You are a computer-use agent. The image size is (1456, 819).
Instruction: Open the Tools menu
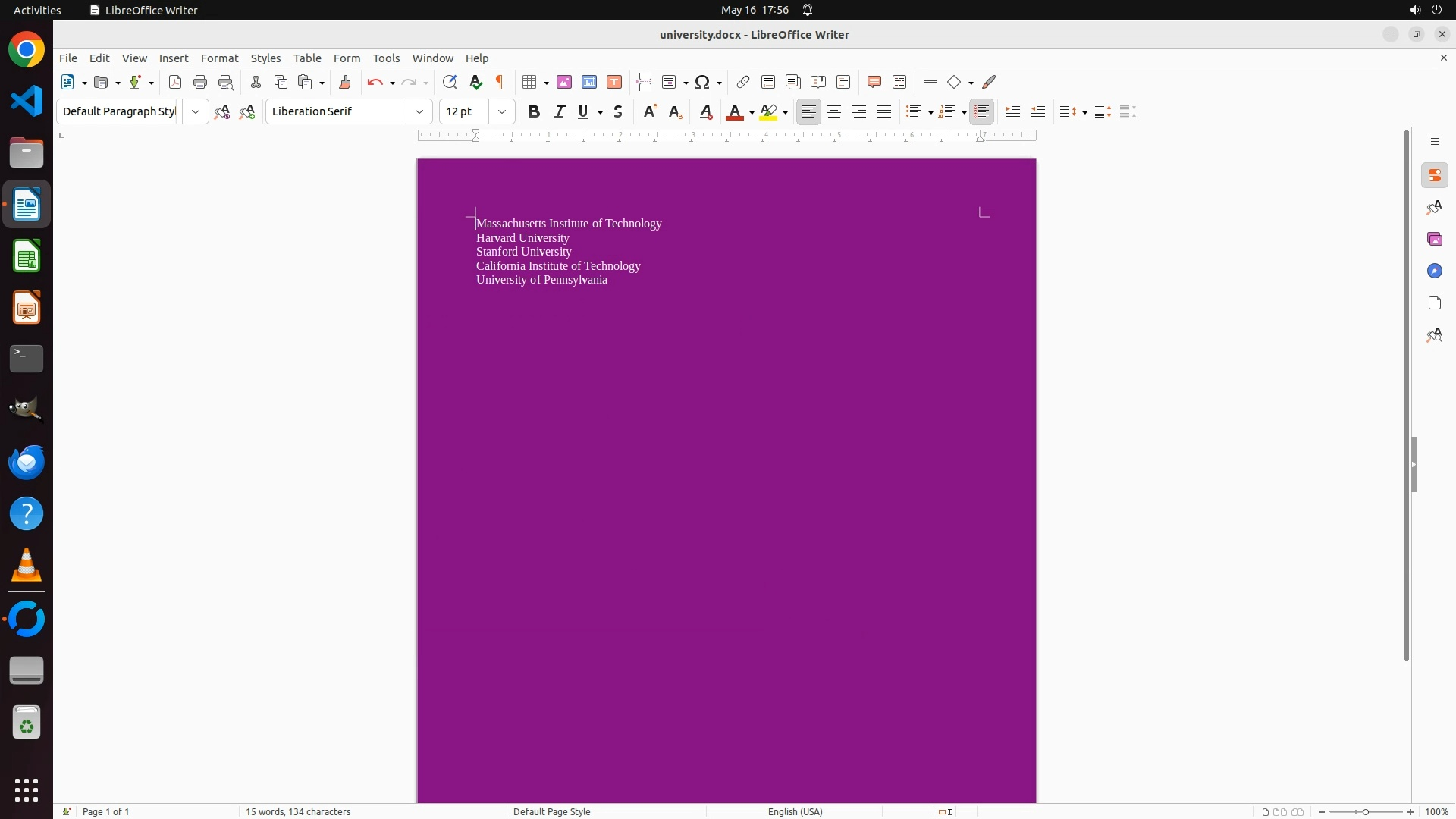(x=386, y=58)
